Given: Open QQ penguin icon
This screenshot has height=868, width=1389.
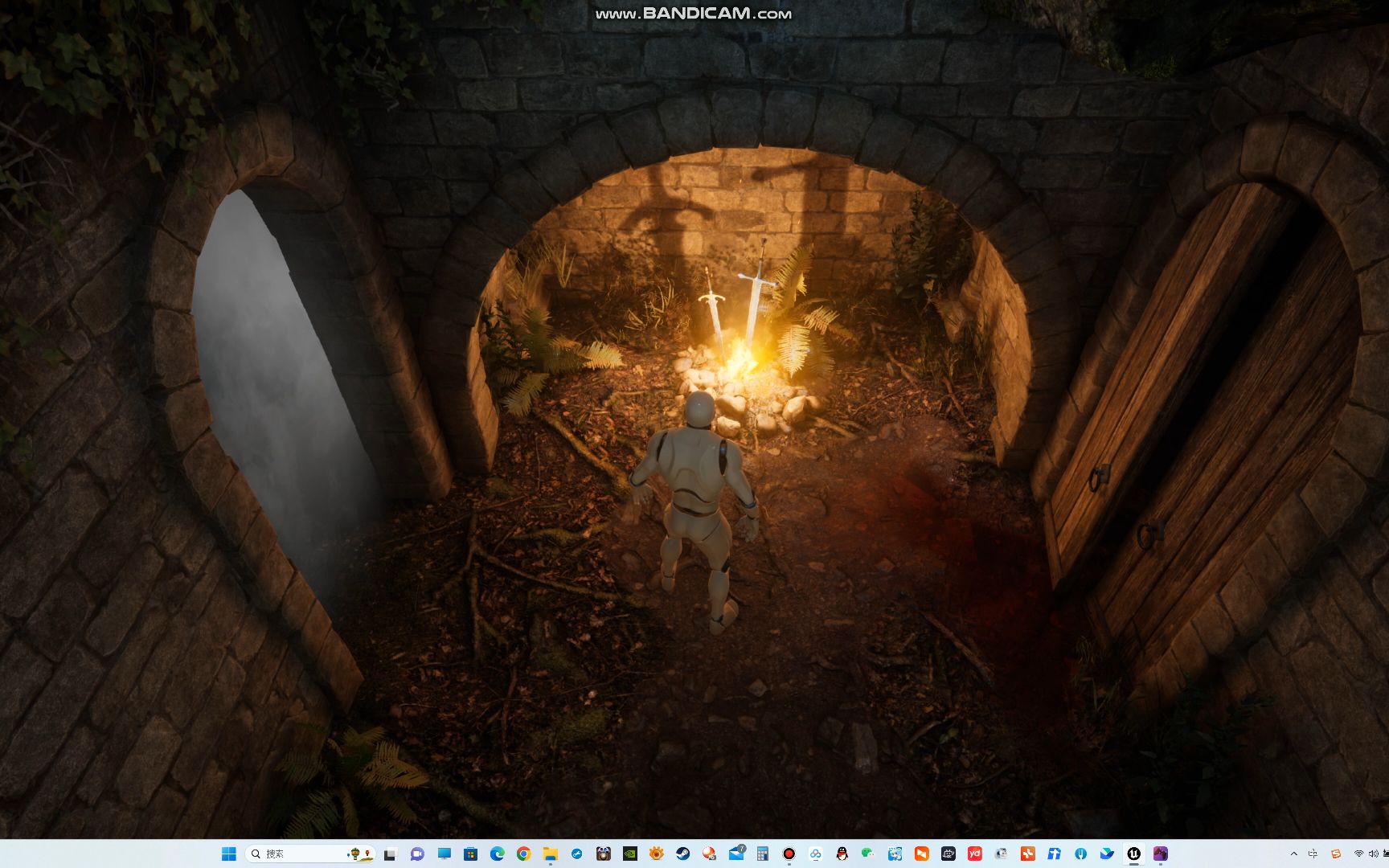Looking at the screenshot, I should click(x=842, y=854).
